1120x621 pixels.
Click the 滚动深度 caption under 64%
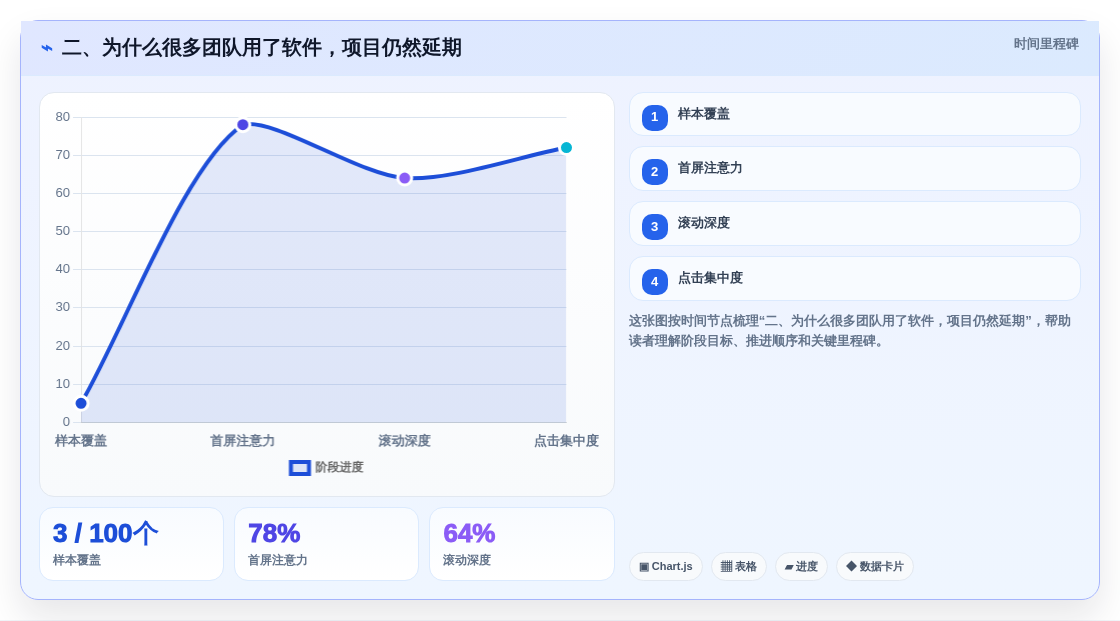point(466,560)
